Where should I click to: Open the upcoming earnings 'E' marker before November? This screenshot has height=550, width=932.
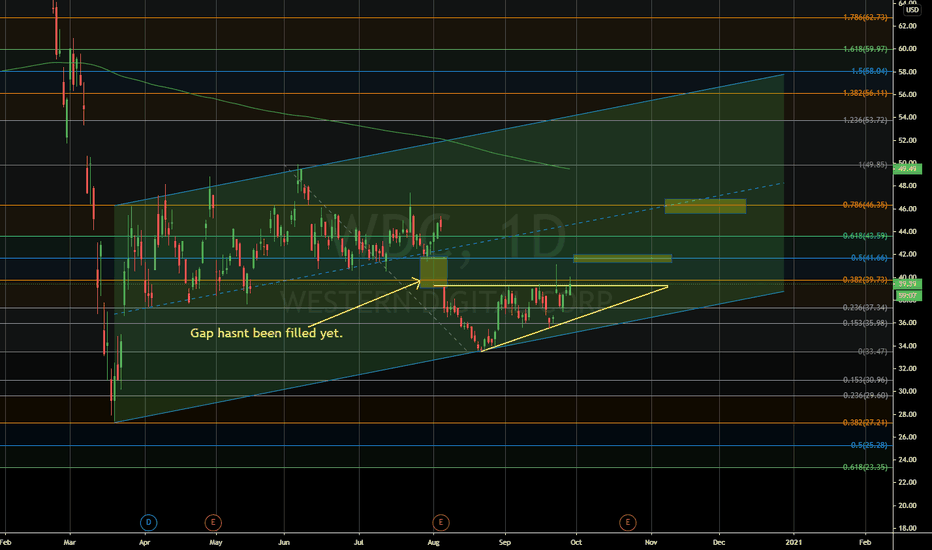pos(627,523)
